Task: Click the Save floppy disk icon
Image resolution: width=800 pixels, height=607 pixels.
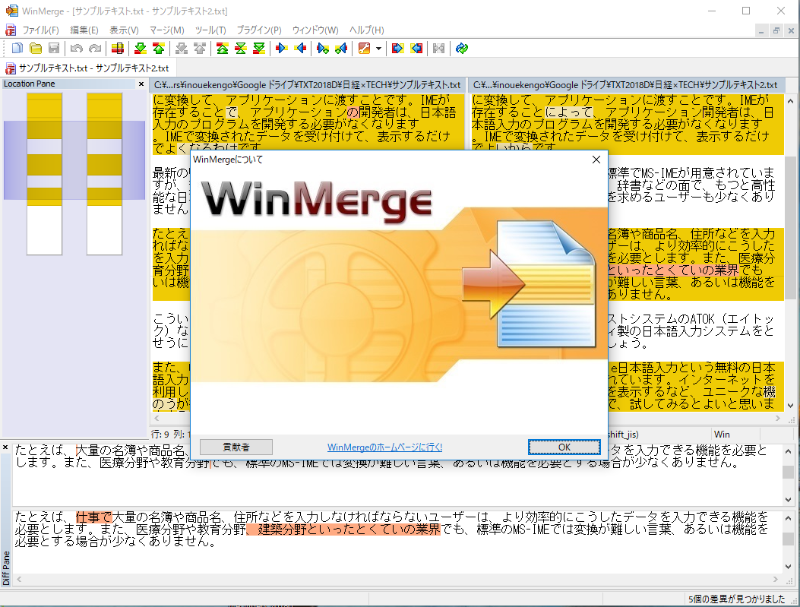Action: [51, 48]
